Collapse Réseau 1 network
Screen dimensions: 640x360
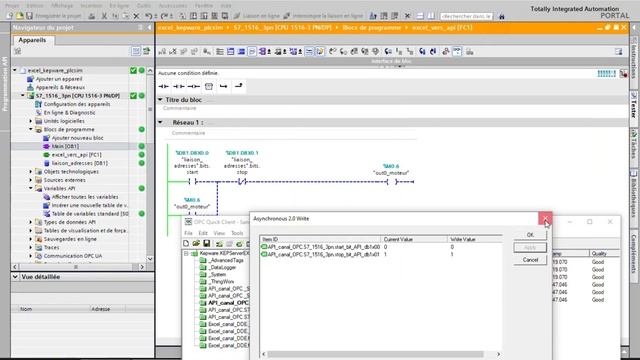tap(160, 122)
